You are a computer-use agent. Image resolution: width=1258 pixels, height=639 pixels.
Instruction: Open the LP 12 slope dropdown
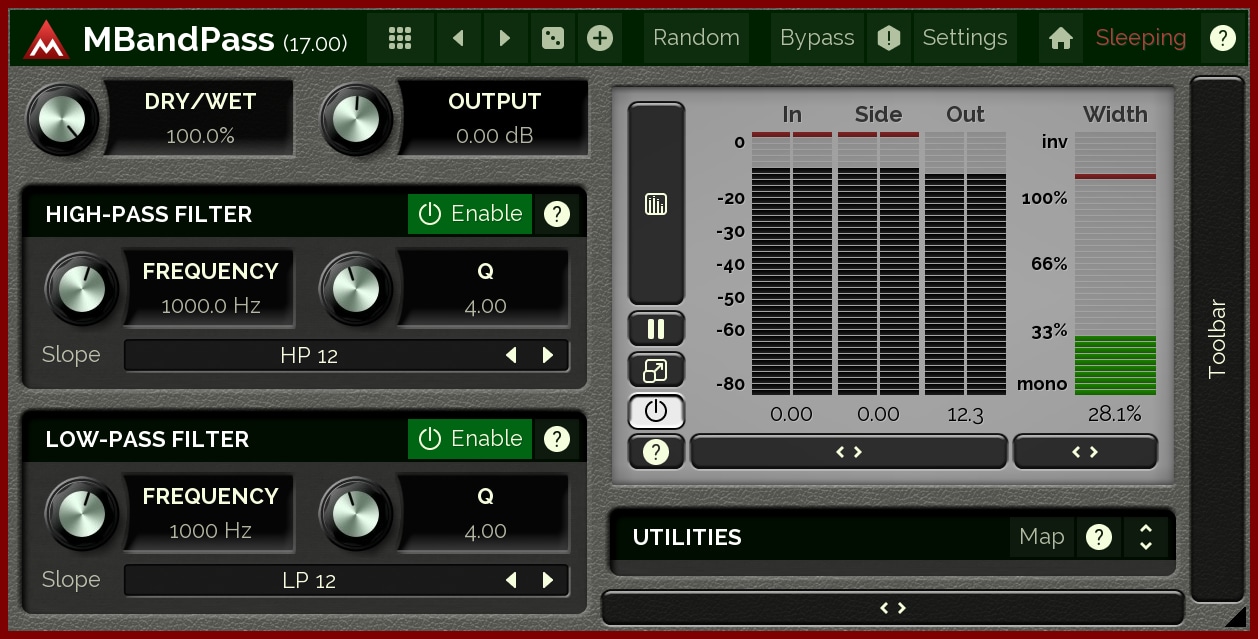click(310, 581)
